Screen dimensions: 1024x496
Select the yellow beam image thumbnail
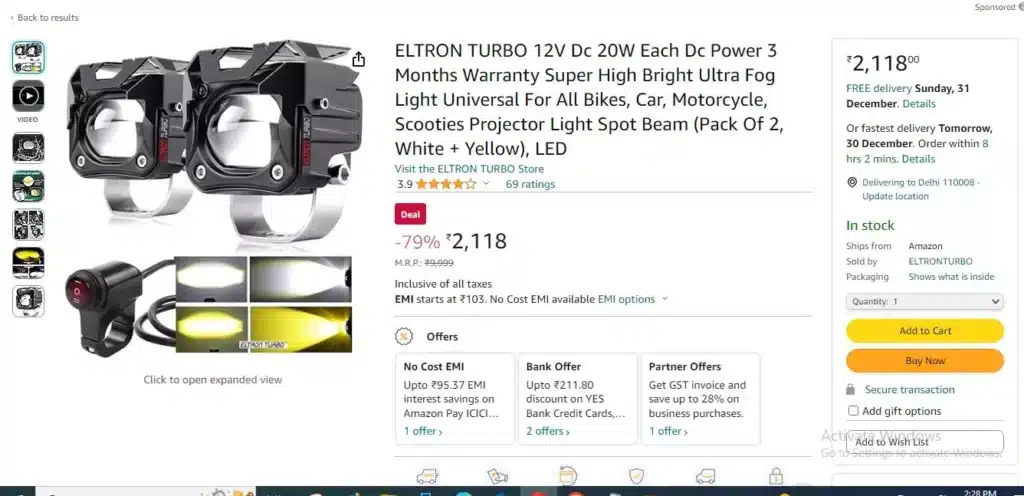28,263
